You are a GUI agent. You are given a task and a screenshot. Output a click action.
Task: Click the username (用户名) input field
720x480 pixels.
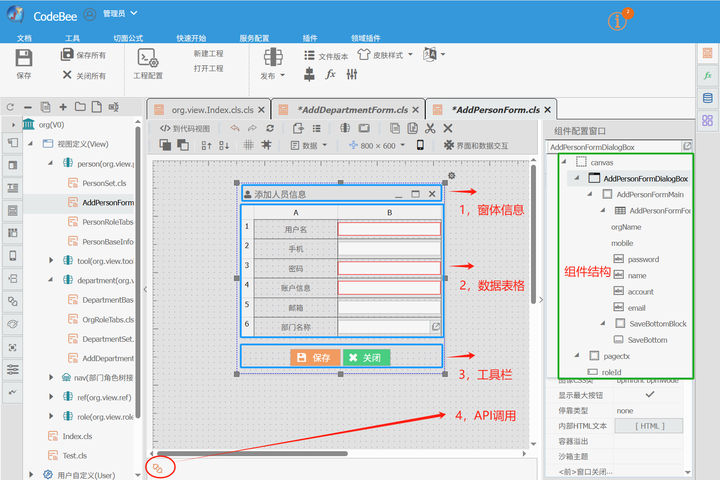tap(389, 229)
